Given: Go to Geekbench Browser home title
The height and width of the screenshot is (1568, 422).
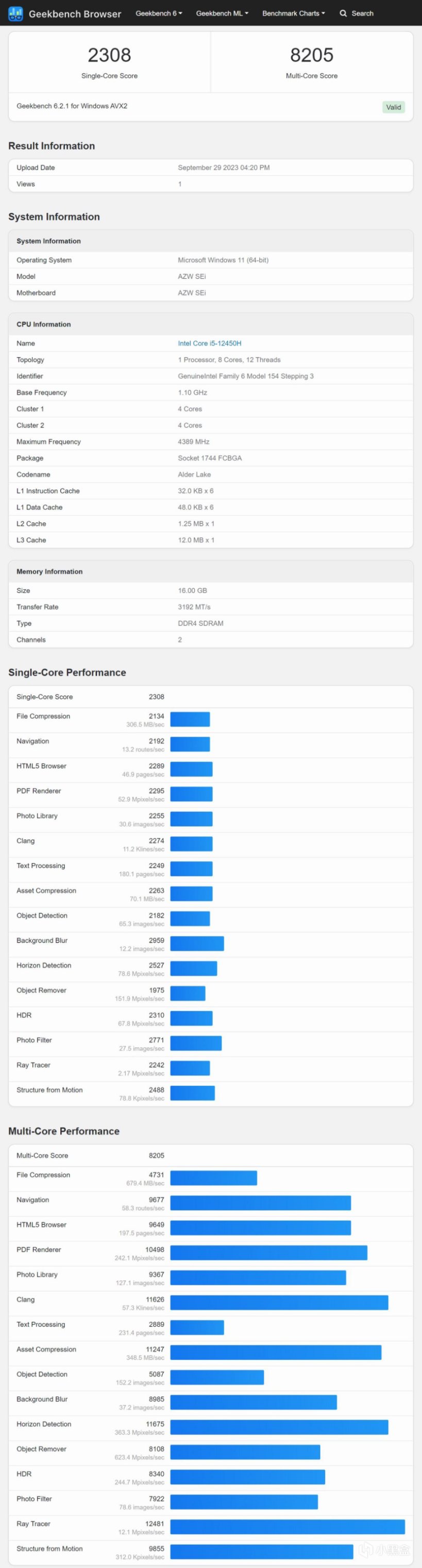Looking at the screenshot, I should [75, 13].
